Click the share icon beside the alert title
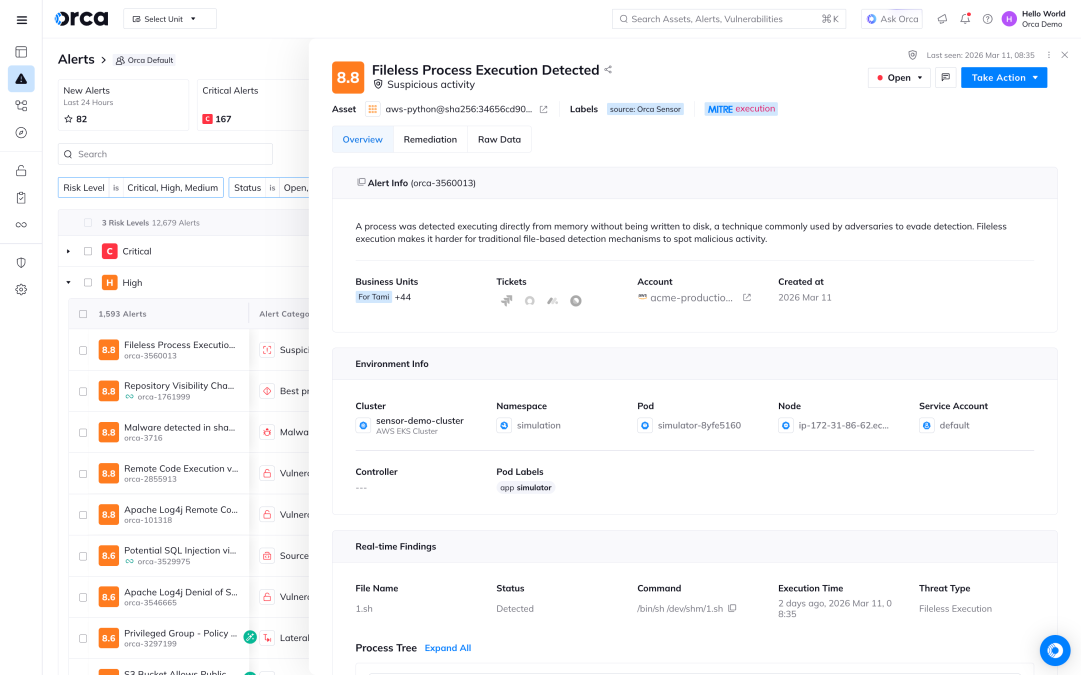This screenshot has height=675, width=1081. tap(608, 70)
